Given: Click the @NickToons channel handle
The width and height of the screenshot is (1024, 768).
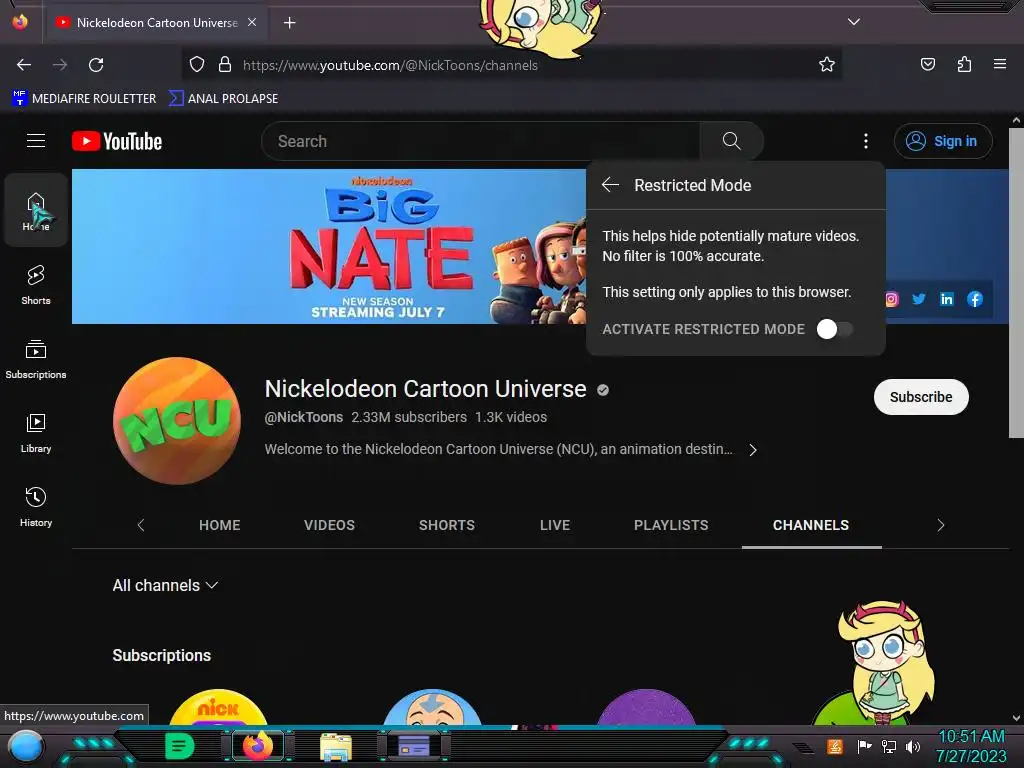Looking at the screenshot, I should click(304, 417).
